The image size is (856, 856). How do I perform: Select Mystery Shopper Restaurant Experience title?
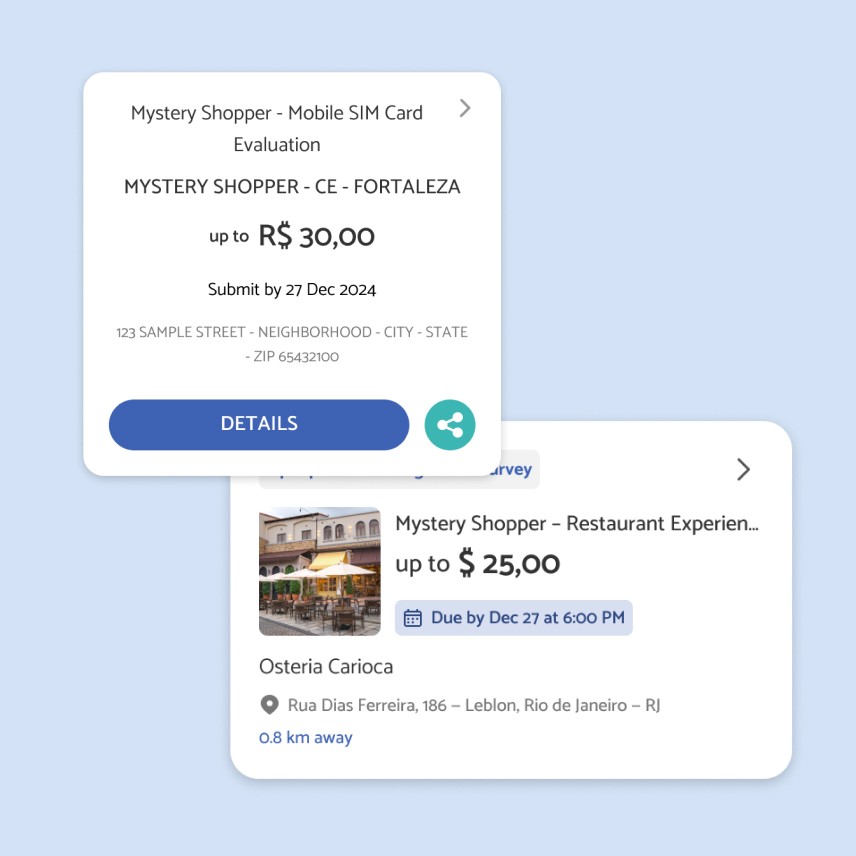coord(577,524)
